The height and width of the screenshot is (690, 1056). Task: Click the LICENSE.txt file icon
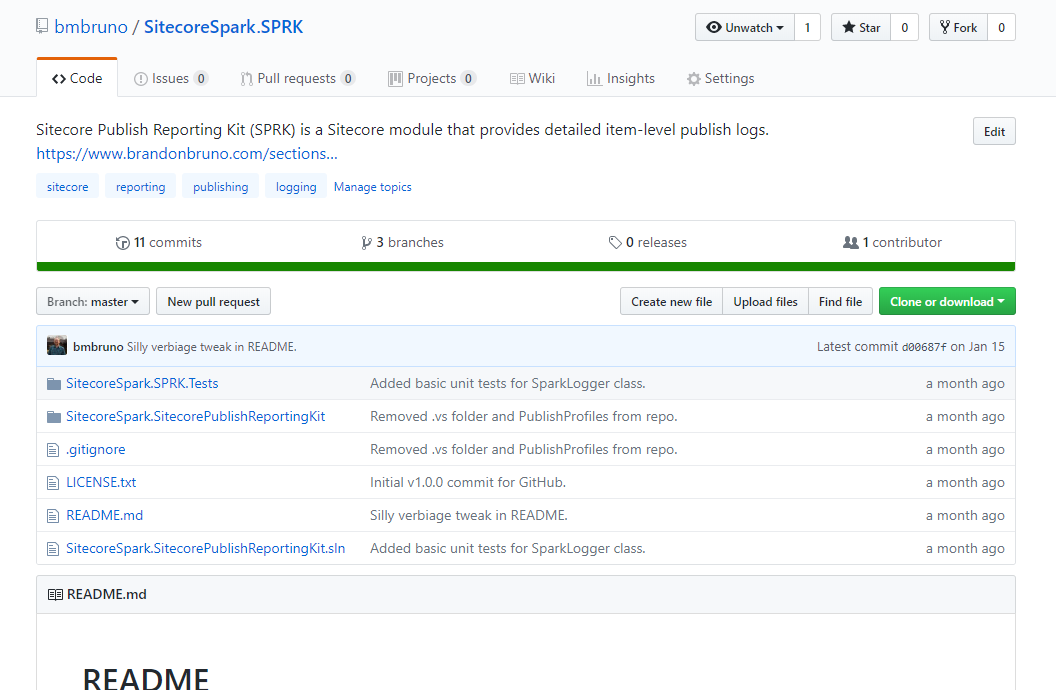(53, 483)
